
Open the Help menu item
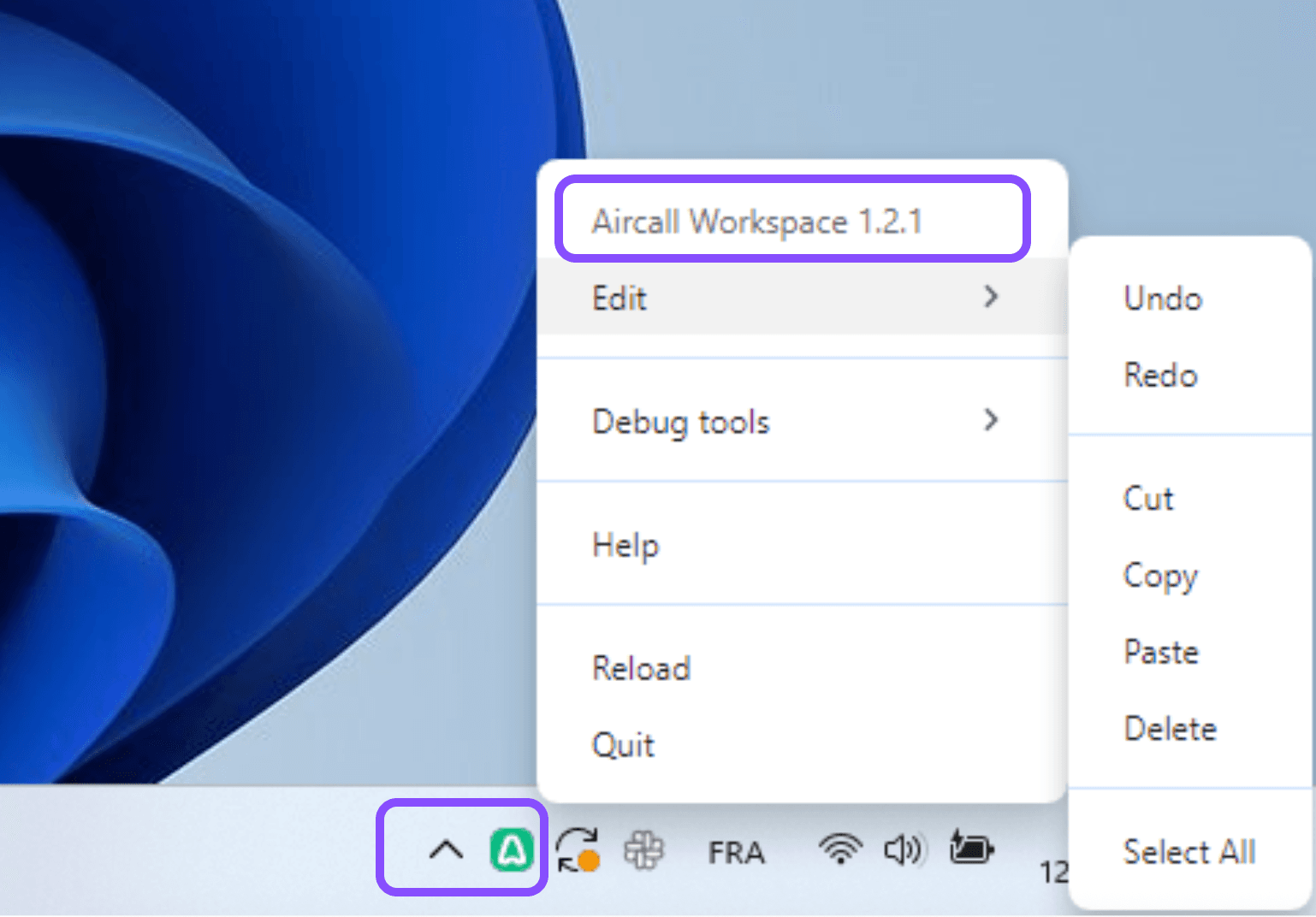tap(625, 544)
